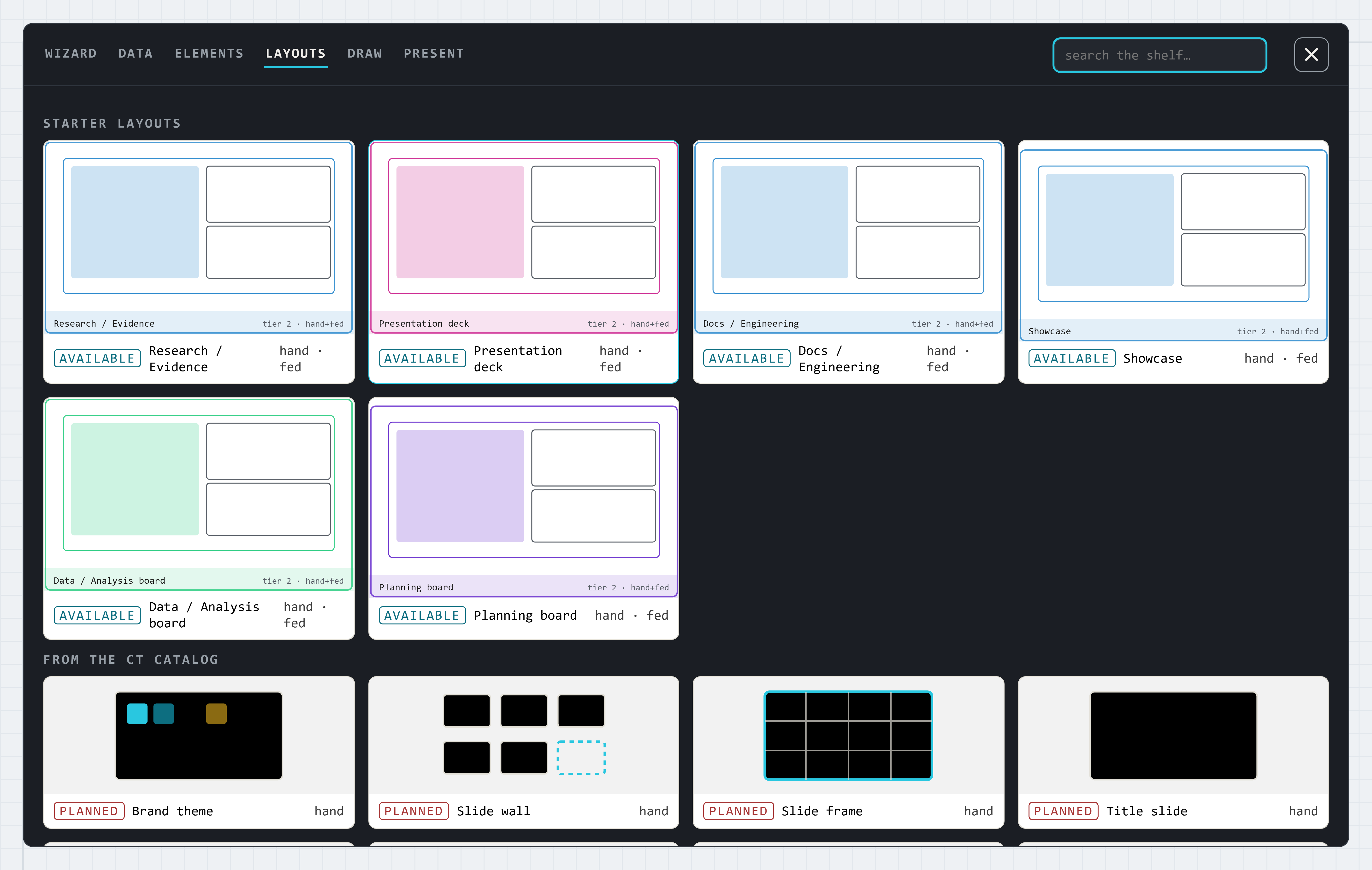Click AVAILABLE badge on Docs / Engineering
This screenshot has height=870, width=1372.
[x=746, y=358]
